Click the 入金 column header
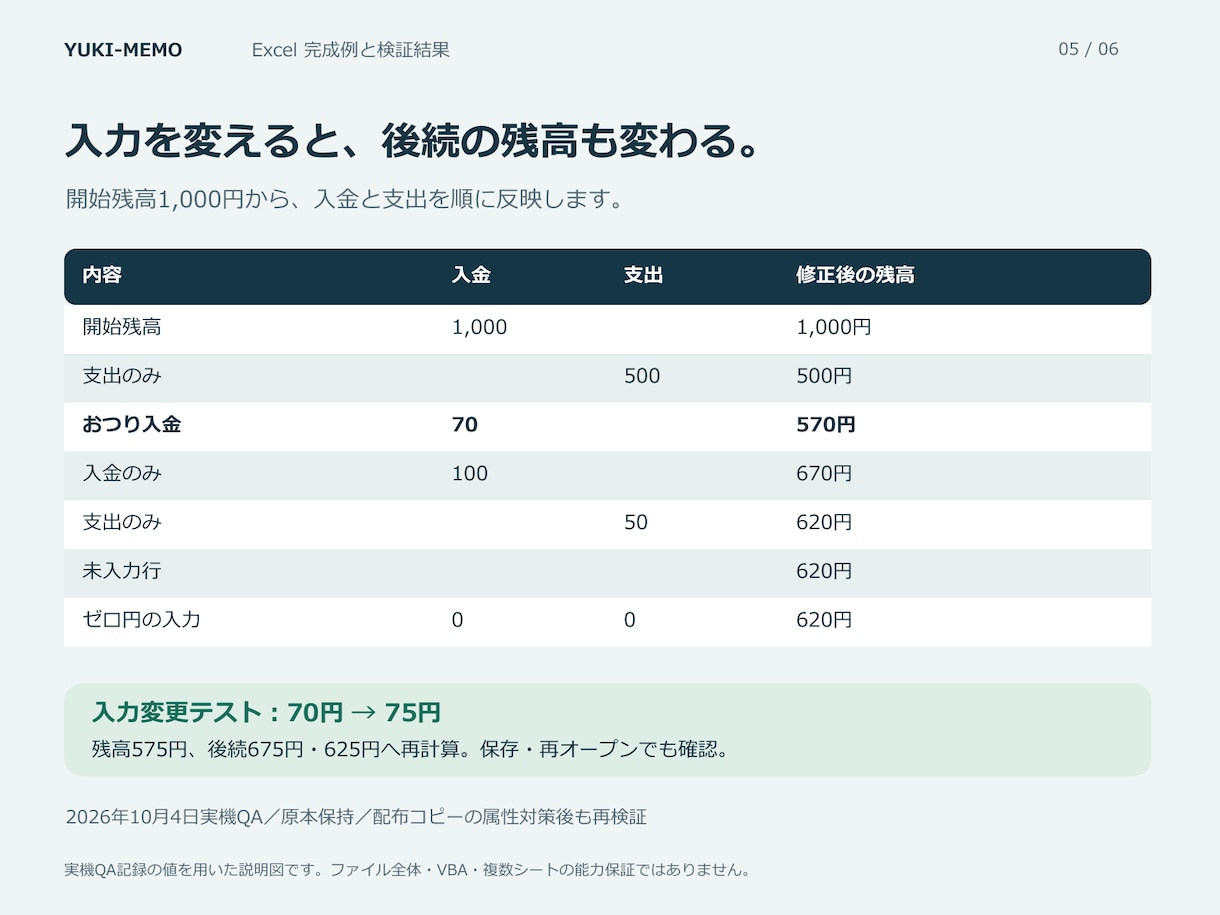The width and height of the screenshot is (1220, 915). pyautogui.click(x=471, y=275)
